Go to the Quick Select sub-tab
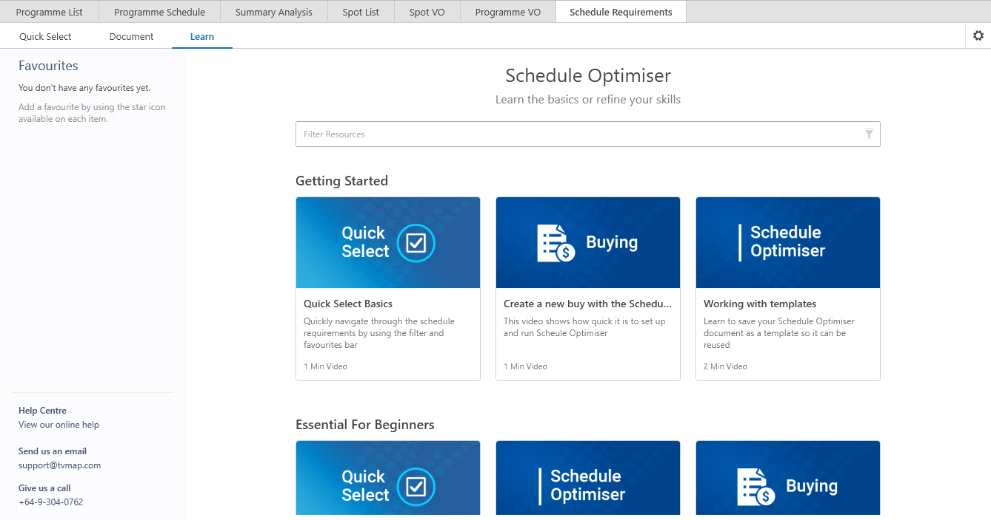 tap(45, 37)
